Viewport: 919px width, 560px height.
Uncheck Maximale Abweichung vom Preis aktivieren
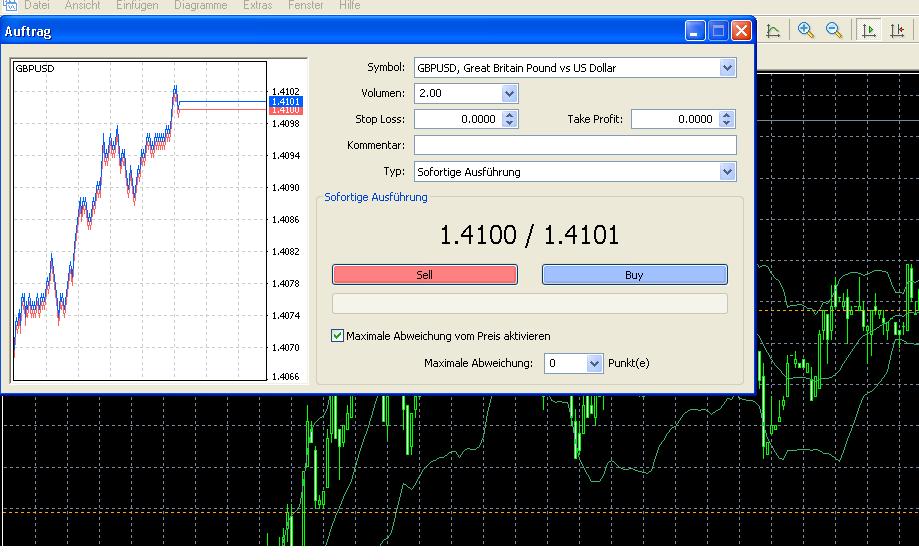[x=338, y=336]
